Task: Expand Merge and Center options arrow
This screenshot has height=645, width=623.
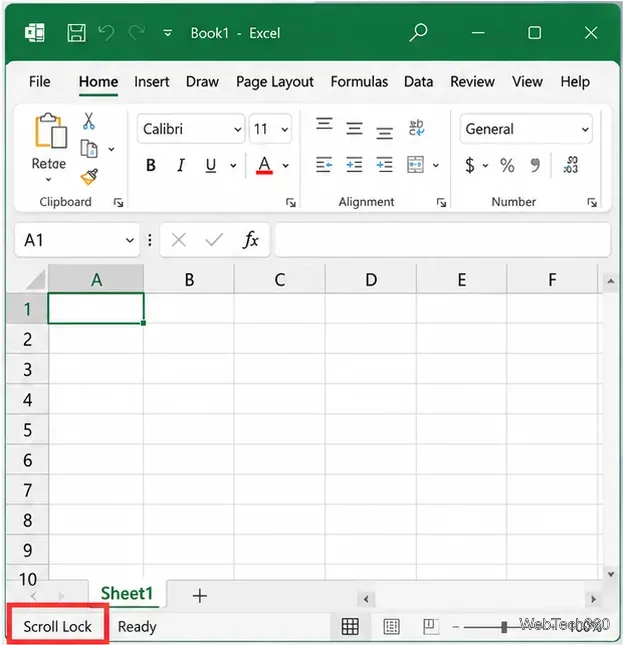Action: (436, 166)
